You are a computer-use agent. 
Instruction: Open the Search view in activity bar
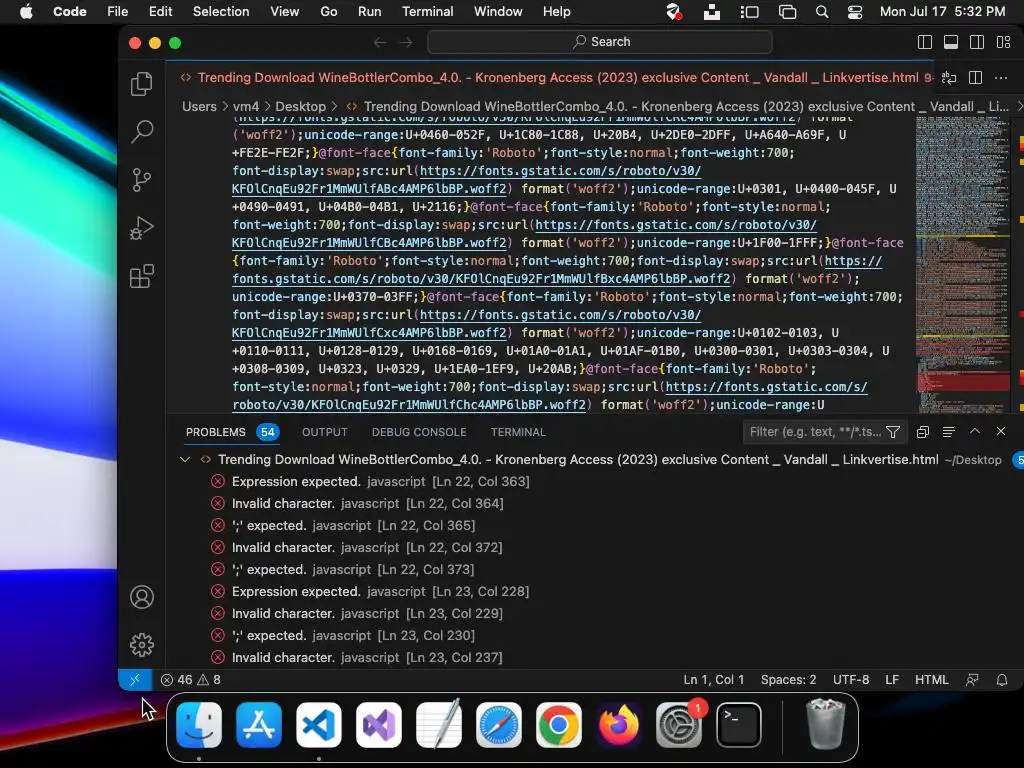point(142,131)
